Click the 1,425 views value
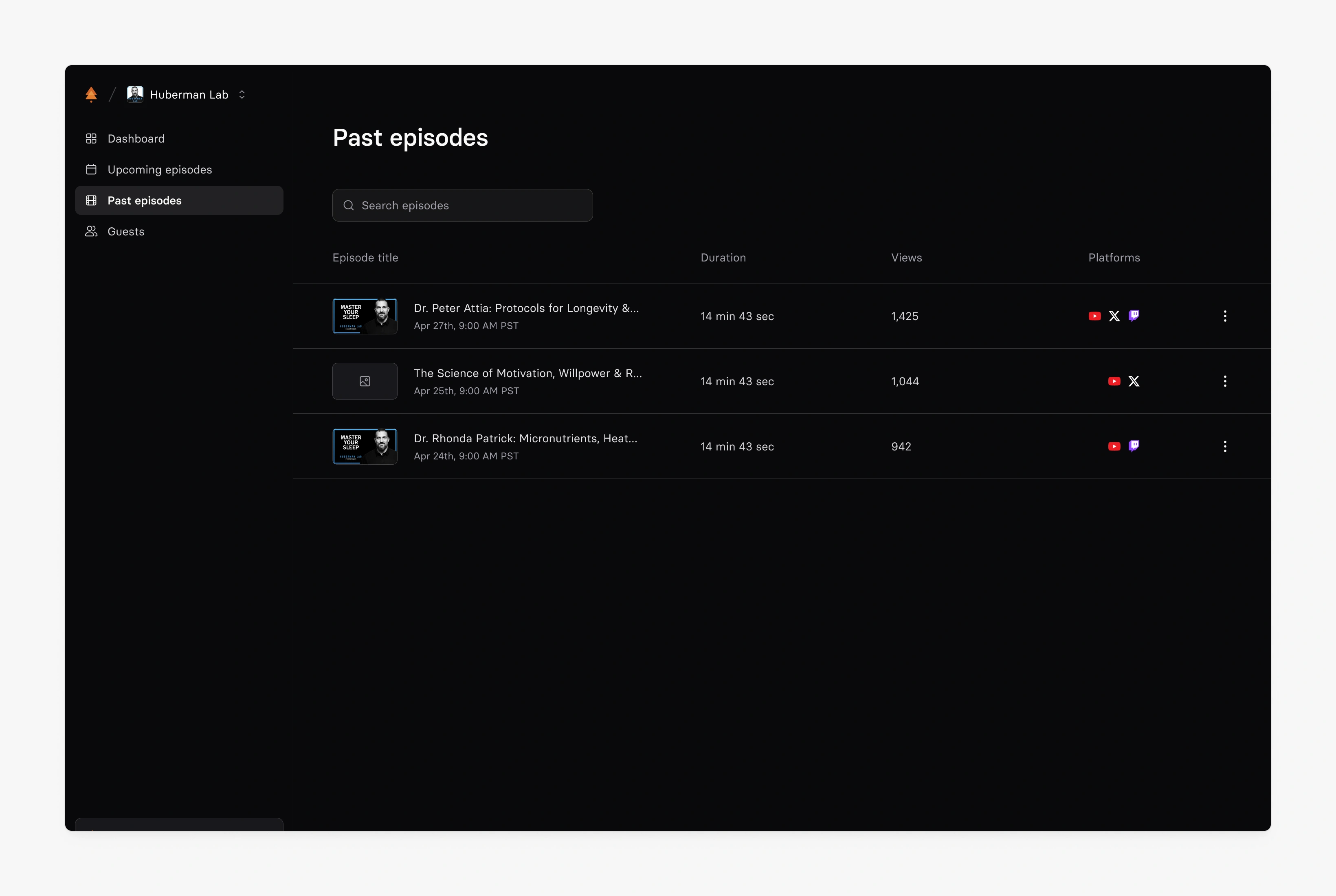 [x=905, y=316]
